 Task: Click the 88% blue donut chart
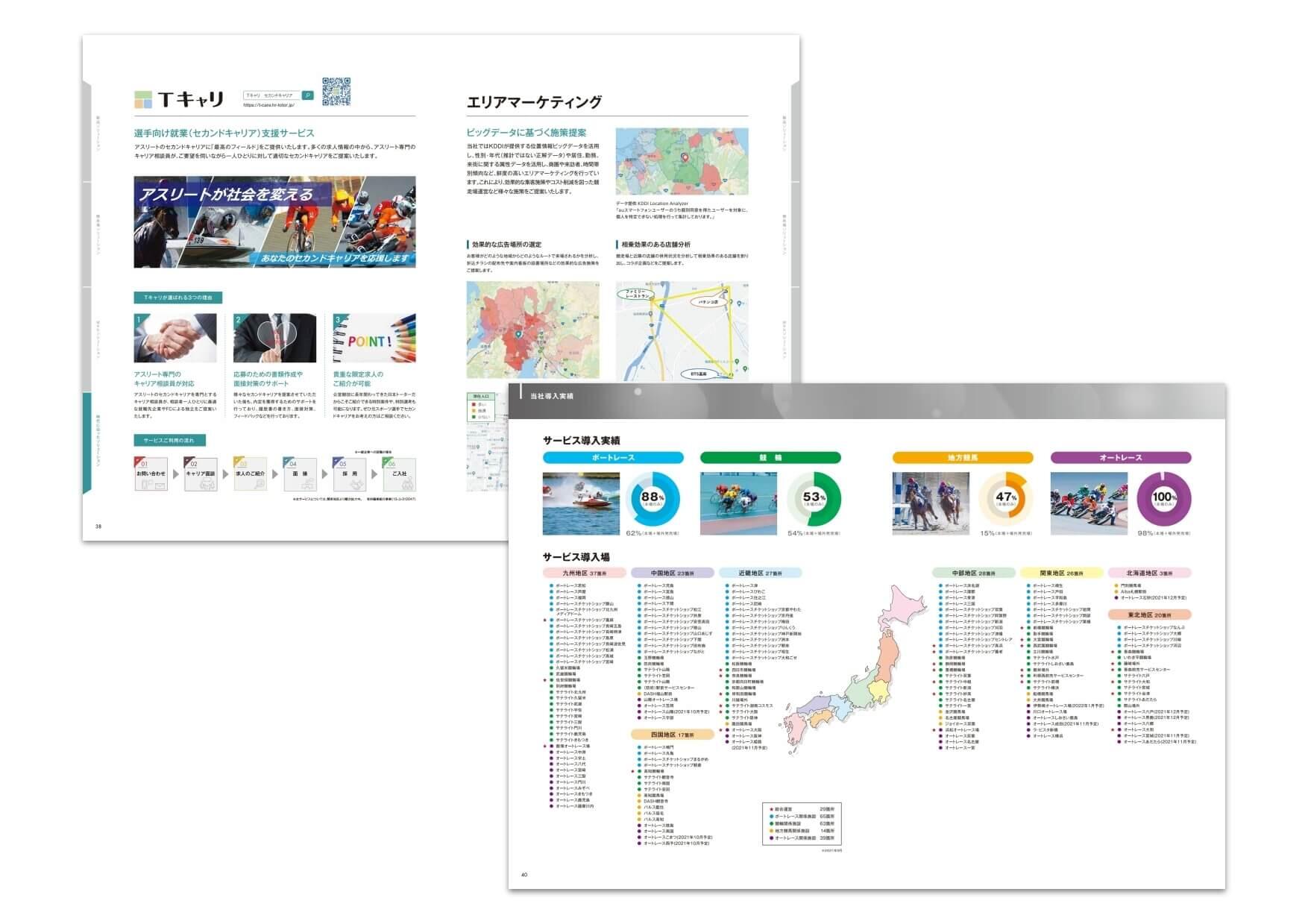[x=653, y=499]
